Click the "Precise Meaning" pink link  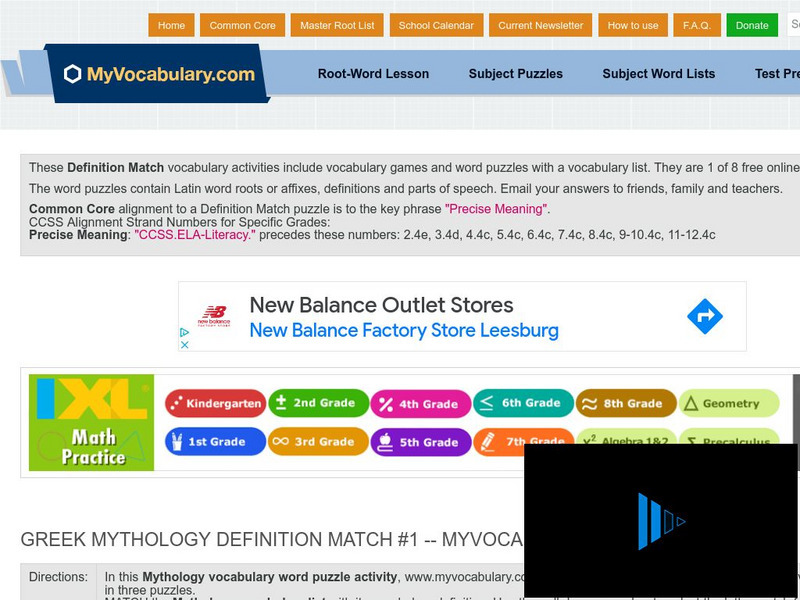(496, 209)
